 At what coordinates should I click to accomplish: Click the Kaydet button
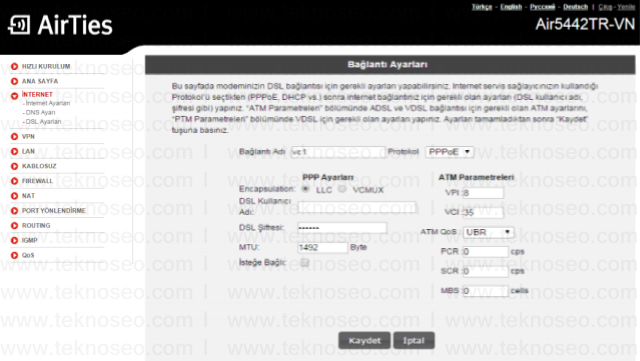coord(364,341)
